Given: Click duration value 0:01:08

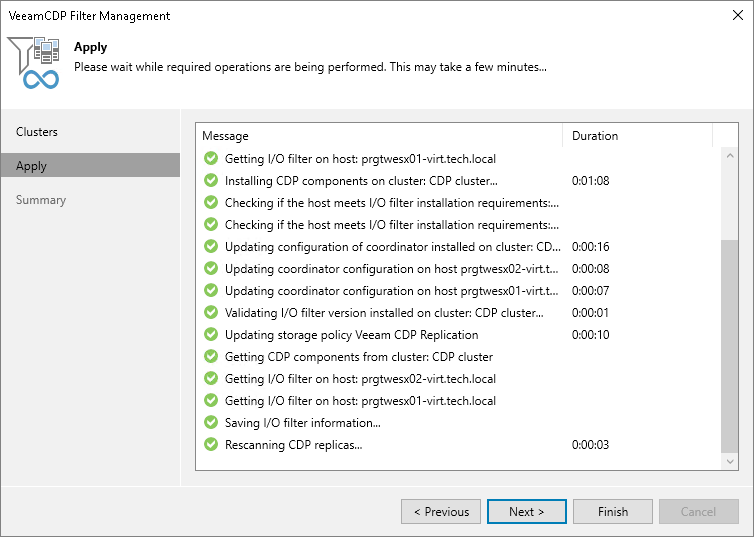Looking at the screenshot, I should pos(591,180).
